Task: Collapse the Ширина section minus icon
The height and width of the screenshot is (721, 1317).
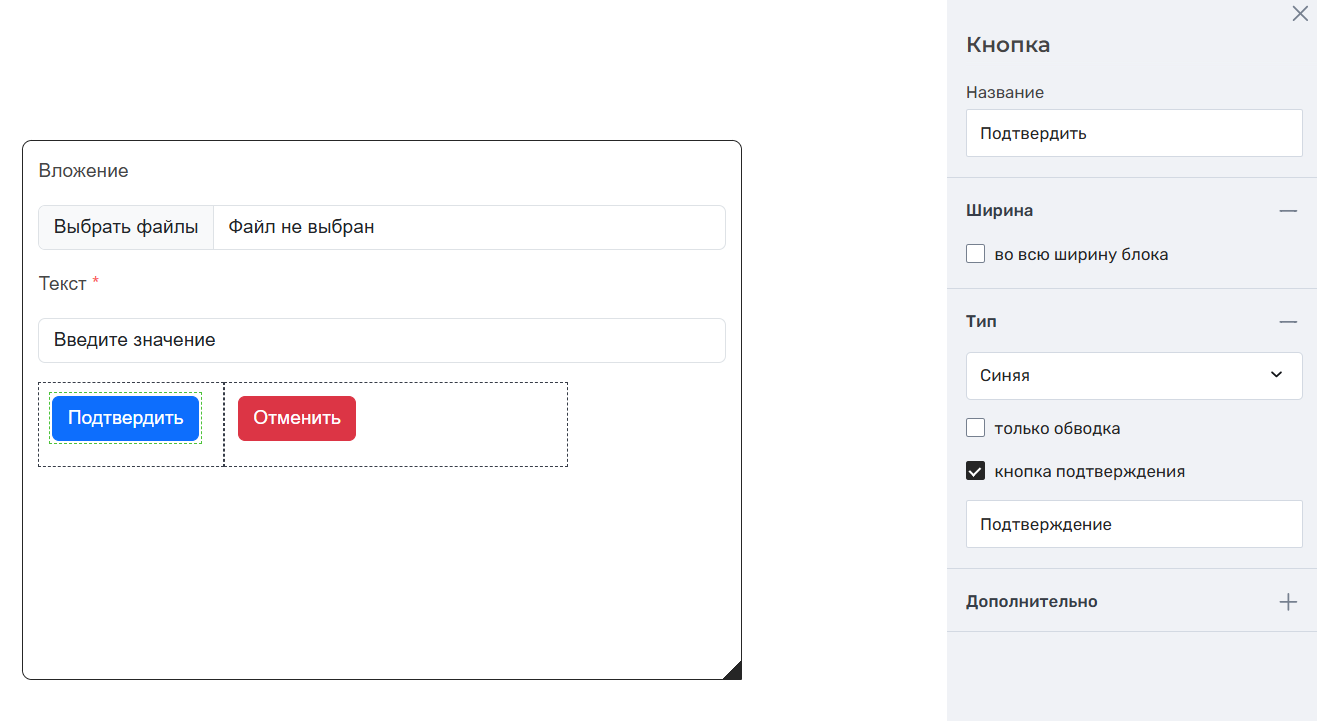Action: point(1288,211)
